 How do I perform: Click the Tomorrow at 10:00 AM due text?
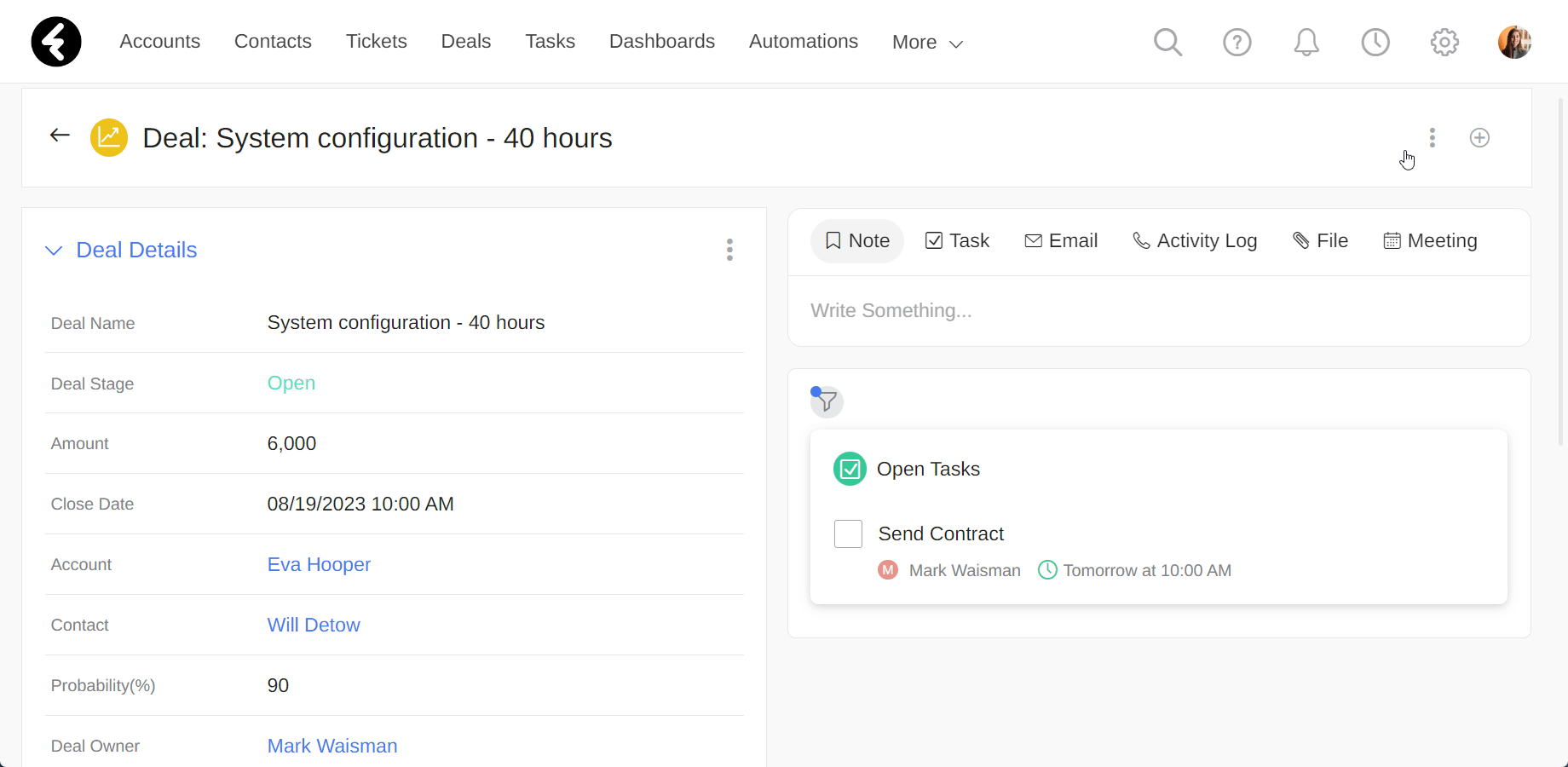1147,570
